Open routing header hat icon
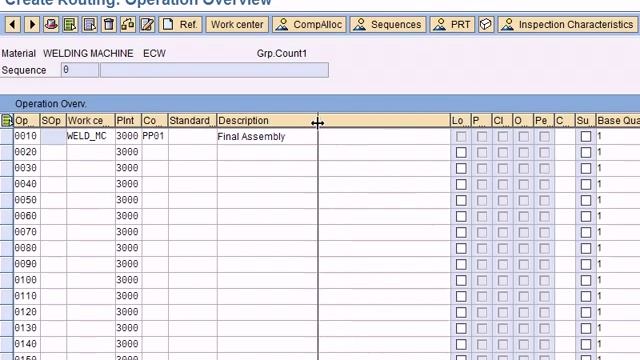This screenshot has height=360, width=640. coord(51,24)
